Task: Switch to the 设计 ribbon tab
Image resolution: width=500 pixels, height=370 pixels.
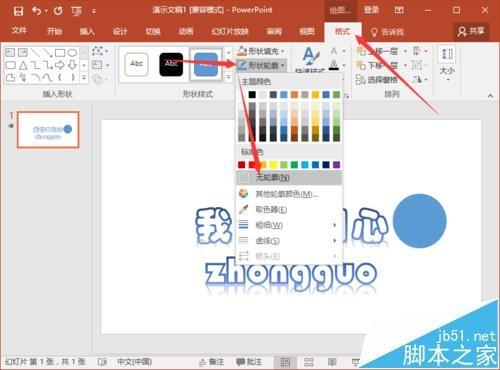Action: pyautogui.click(x=120, y=31)
